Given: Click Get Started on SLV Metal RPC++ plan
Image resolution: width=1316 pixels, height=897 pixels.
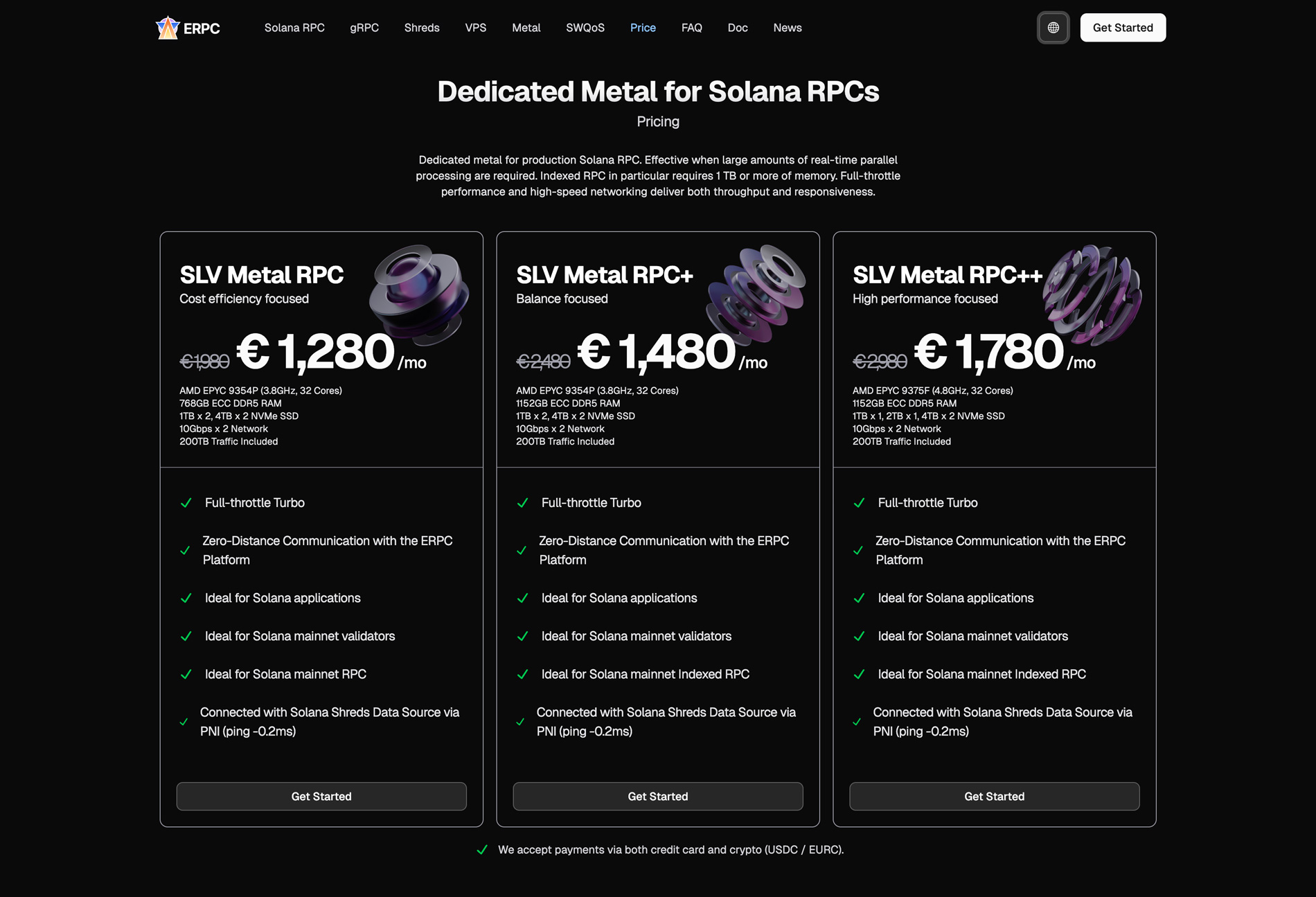Looking at the screenshot, I should (x=994, y=796).
